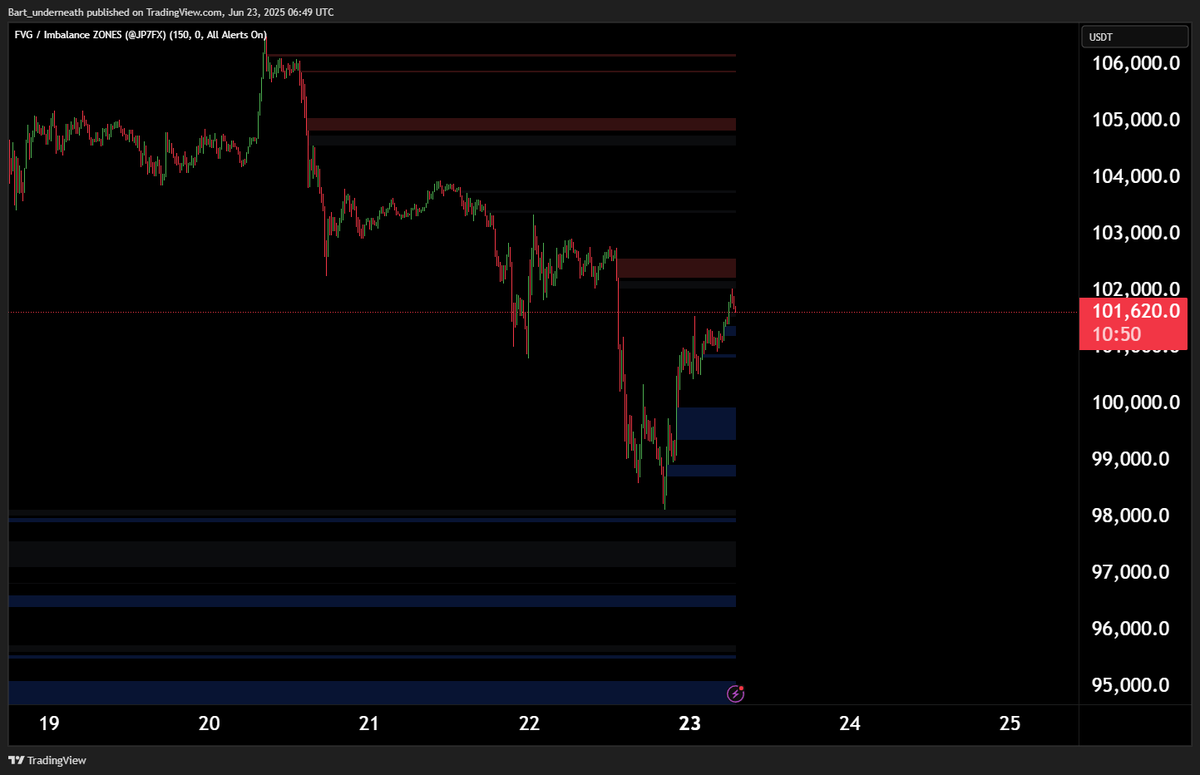This screenshot has height=775, width=1200.
Task: Click date label 22 on time axis
Action: pos(529,723)
